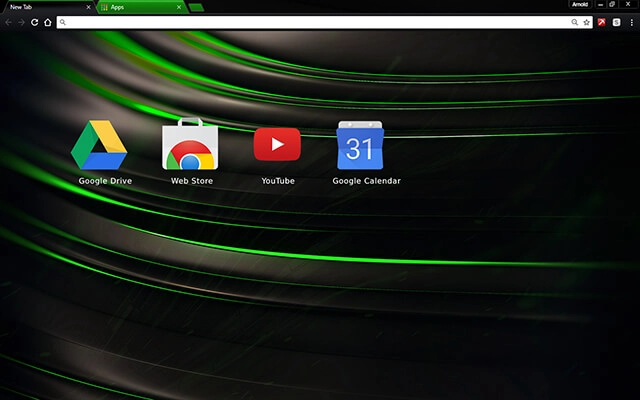Click the Arnold profile button
Viewport: 640px width, 400px height.
[580, 4]
